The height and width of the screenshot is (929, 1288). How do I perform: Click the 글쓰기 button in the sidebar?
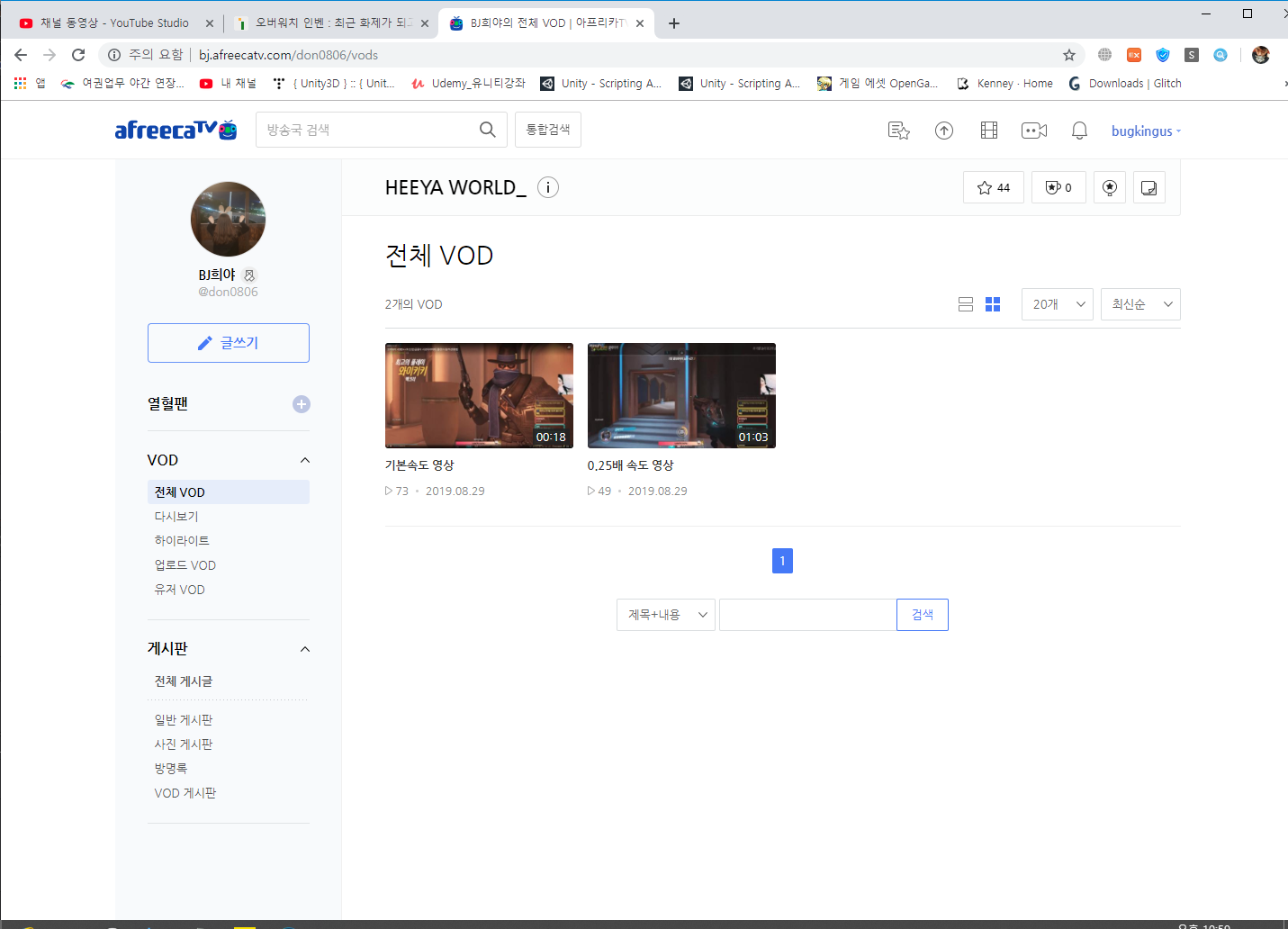coord(228,343)
